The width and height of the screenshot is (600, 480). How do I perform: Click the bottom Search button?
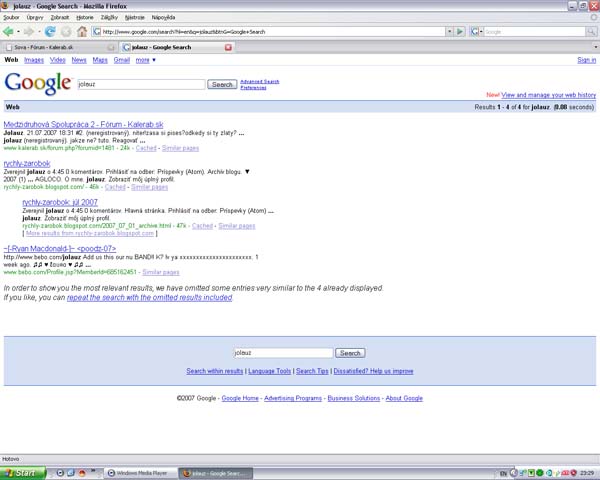coord(350,353)
